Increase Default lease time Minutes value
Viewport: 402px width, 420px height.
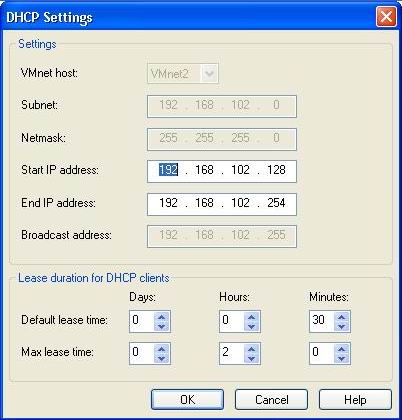coord(342,317)
